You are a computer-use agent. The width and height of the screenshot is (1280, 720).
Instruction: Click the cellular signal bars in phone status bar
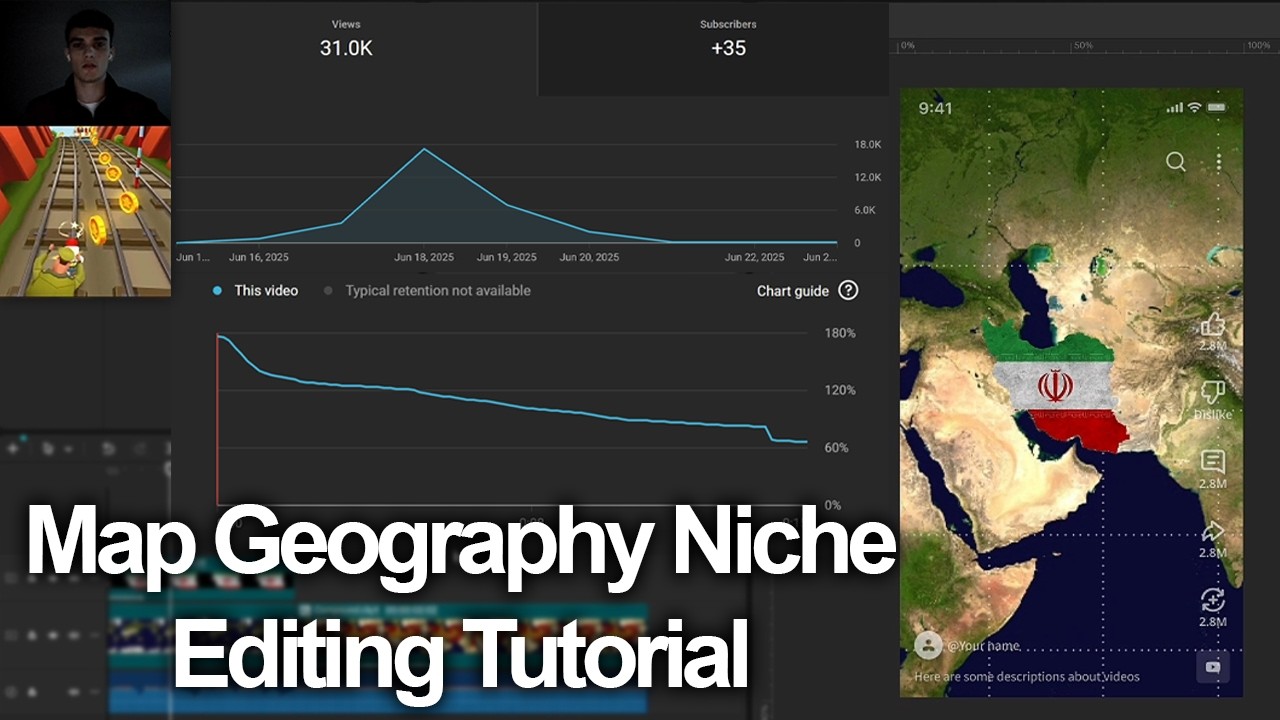click(1175, 108)
